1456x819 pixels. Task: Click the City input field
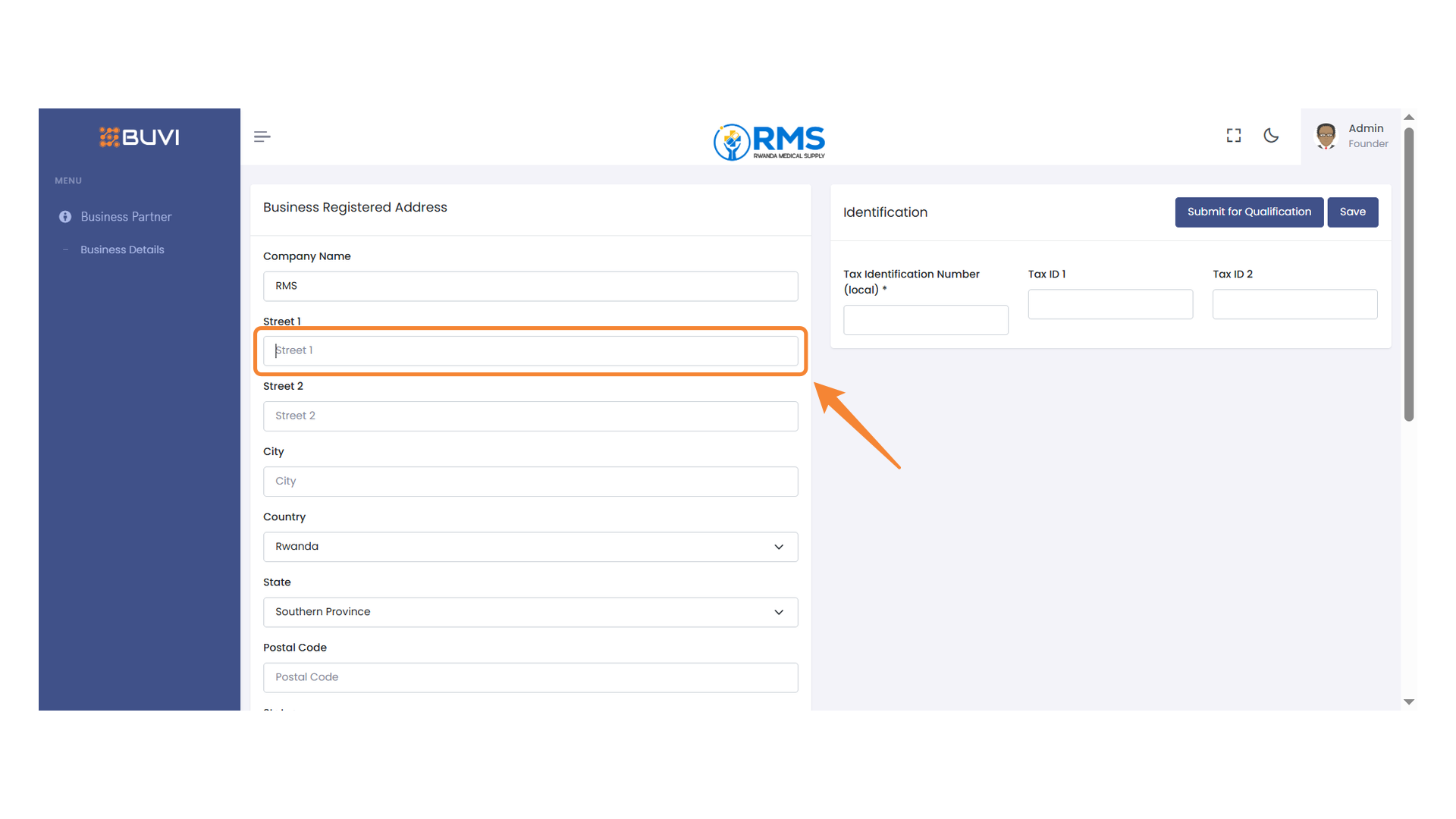(530, 482)
